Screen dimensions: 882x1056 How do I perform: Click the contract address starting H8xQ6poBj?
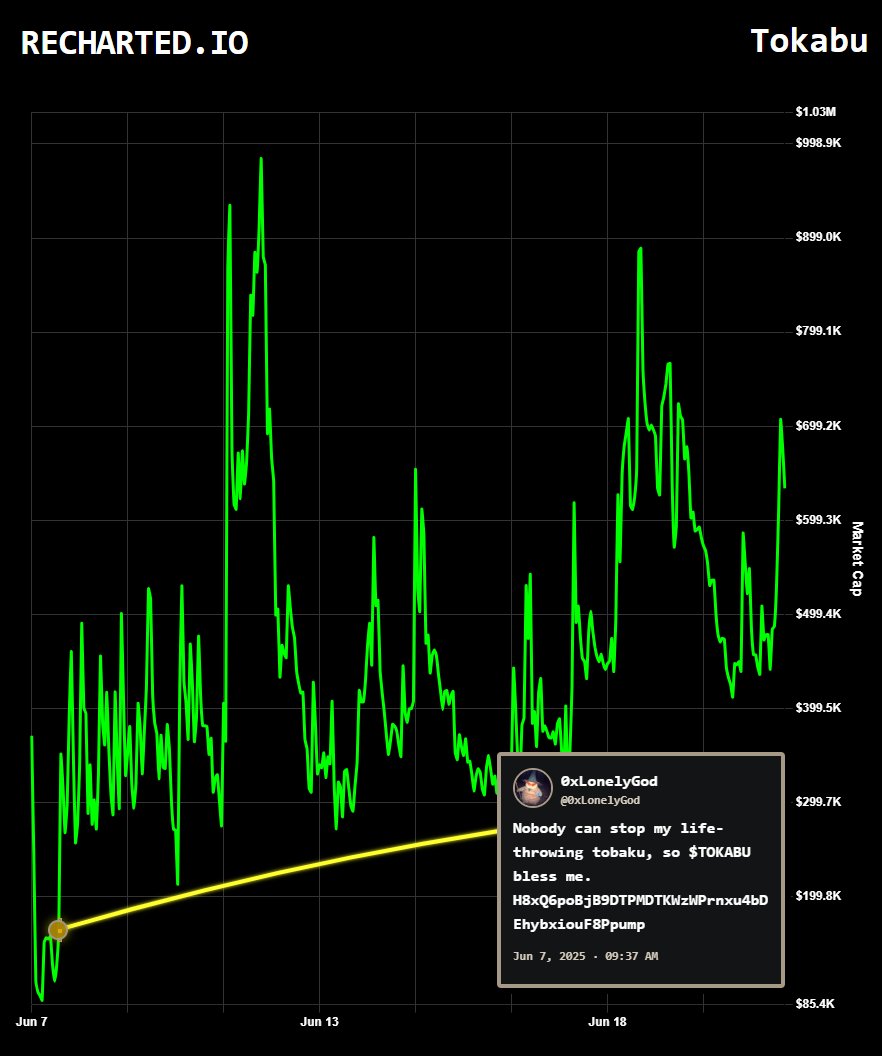click(x=640, y=912)
